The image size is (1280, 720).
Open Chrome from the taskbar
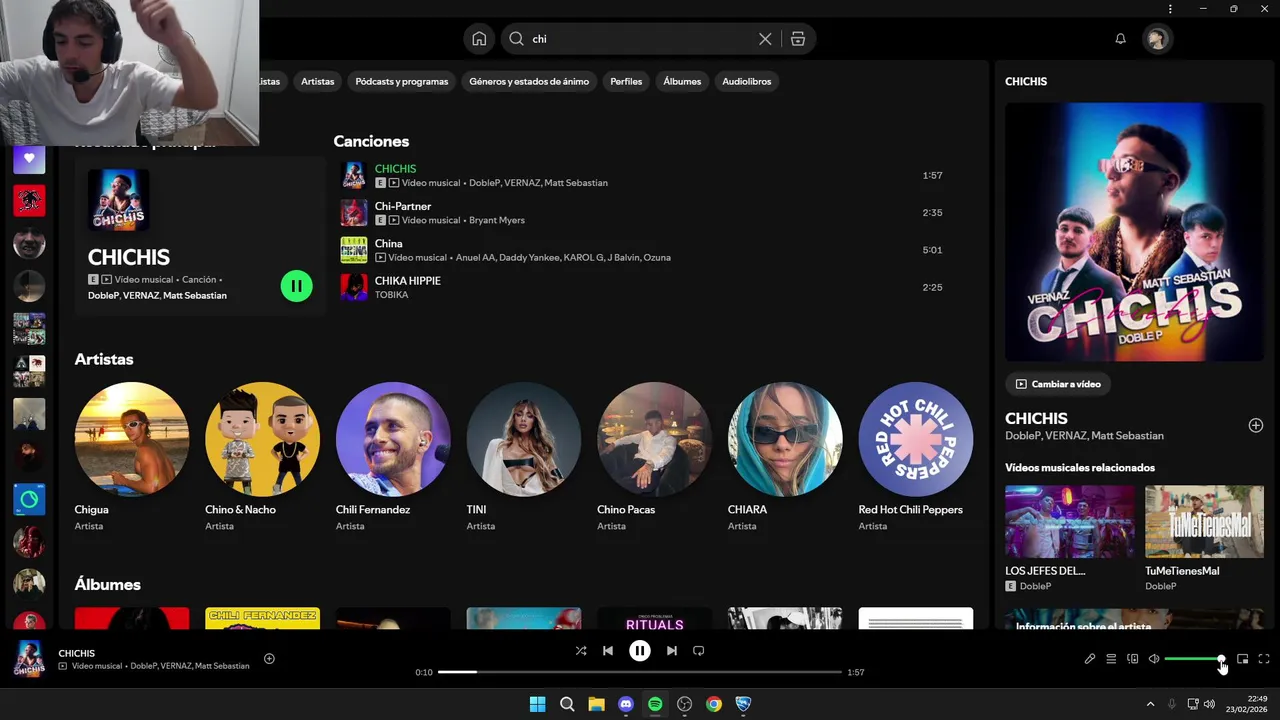click(x=714, y=704)
